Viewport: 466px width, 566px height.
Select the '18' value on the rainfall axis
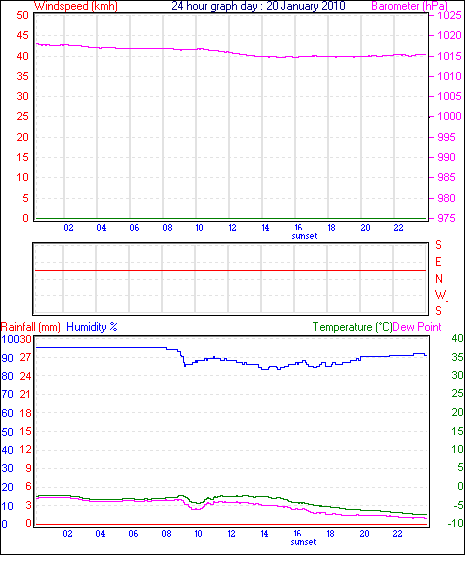25,413
